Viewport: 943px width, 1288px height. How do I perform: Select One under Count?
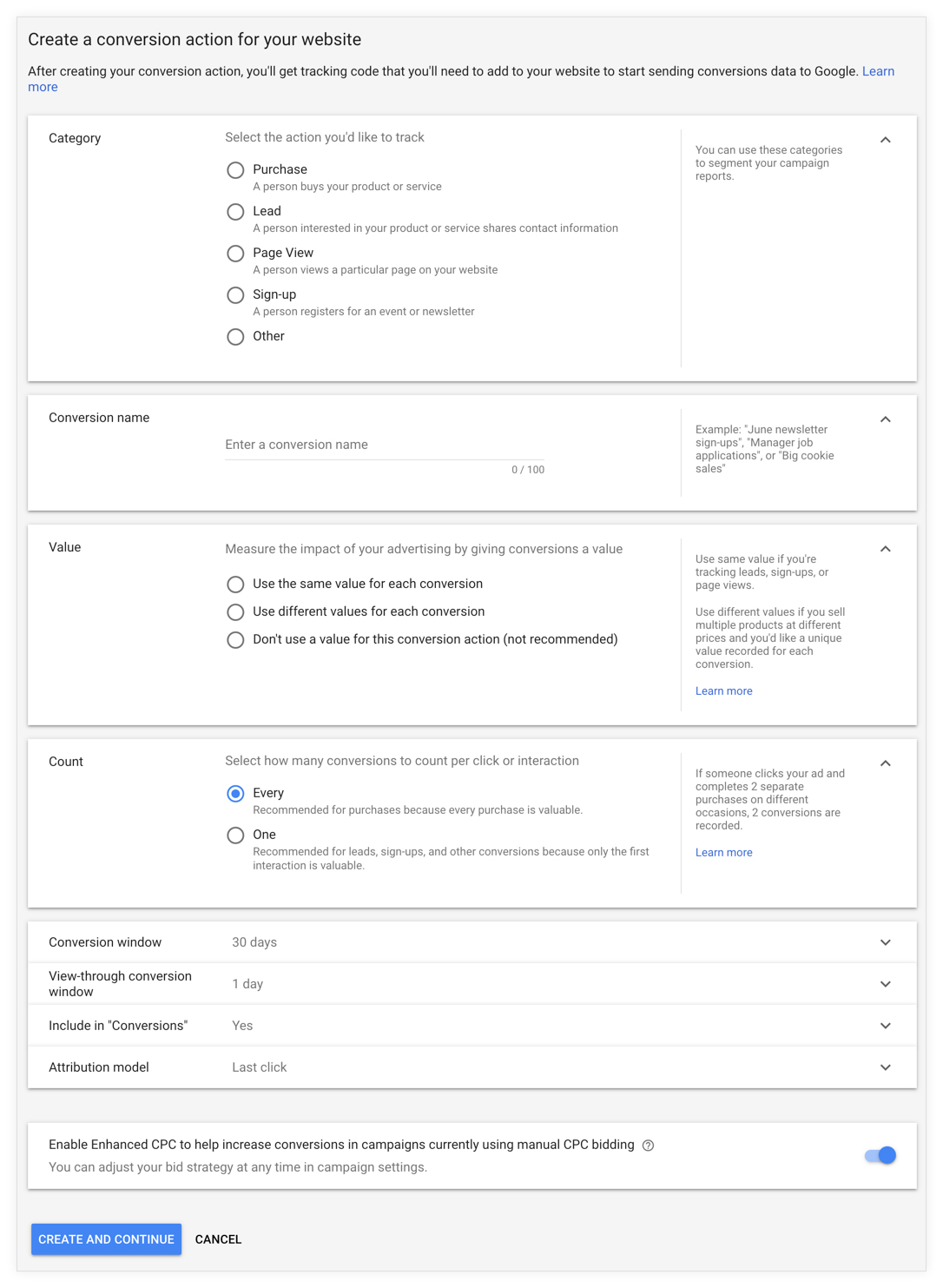coord(235,836)
